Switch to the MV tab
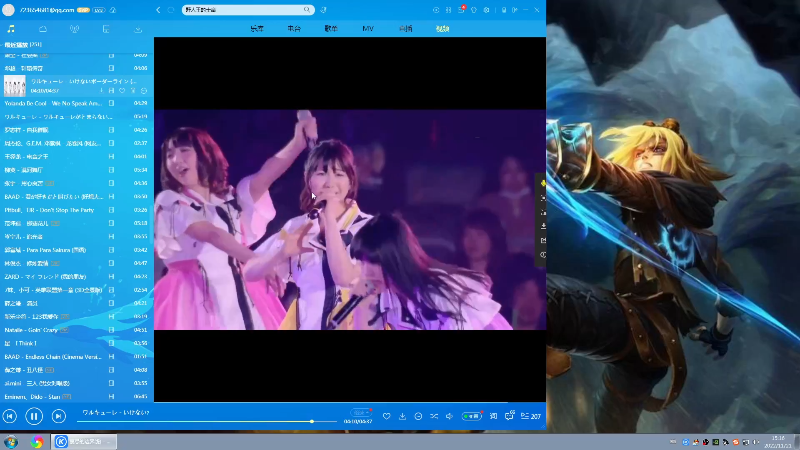 click(368, 29)
